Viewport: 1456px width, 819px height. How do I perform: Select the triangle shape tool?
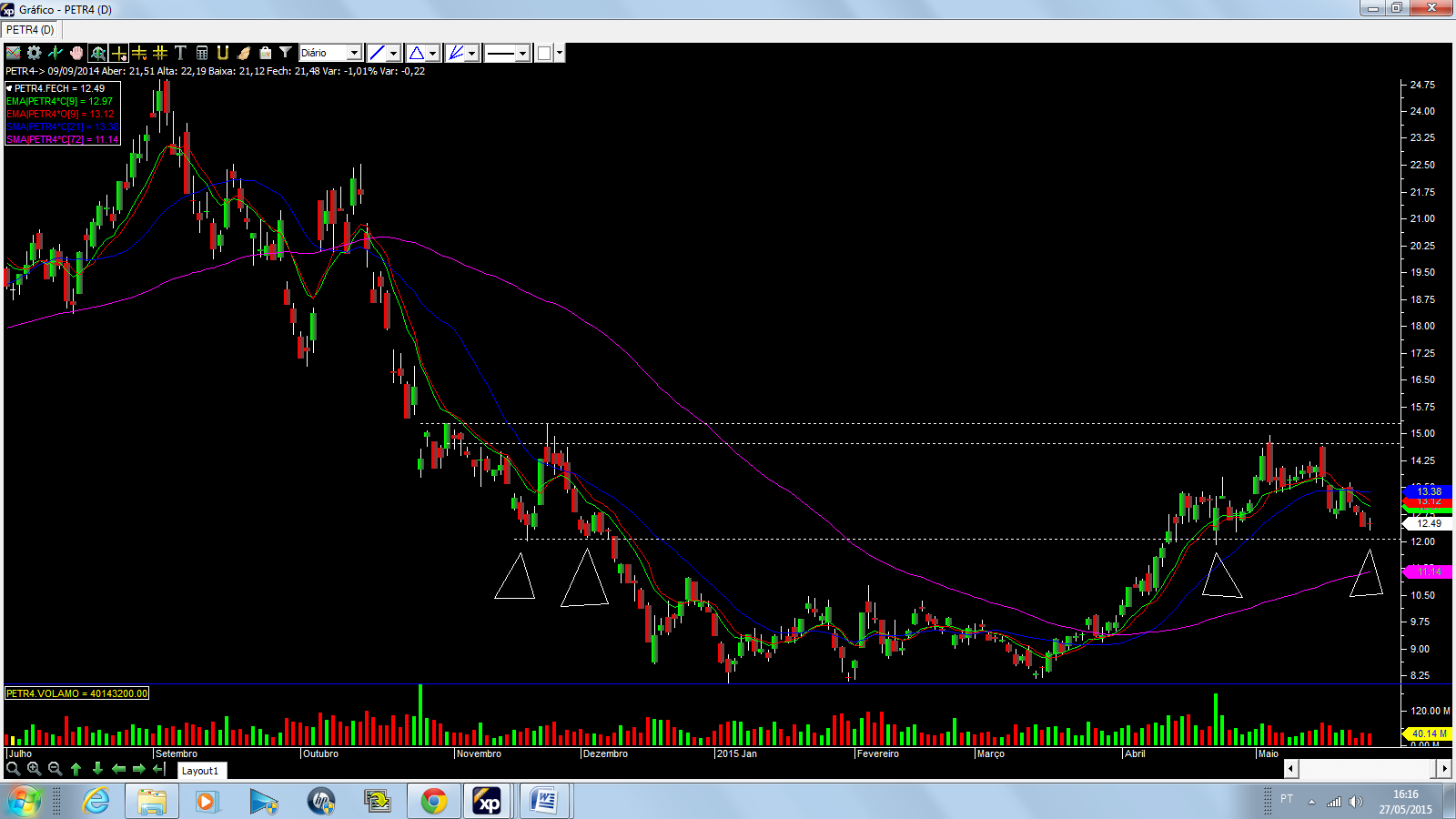(x=416, y=53)
